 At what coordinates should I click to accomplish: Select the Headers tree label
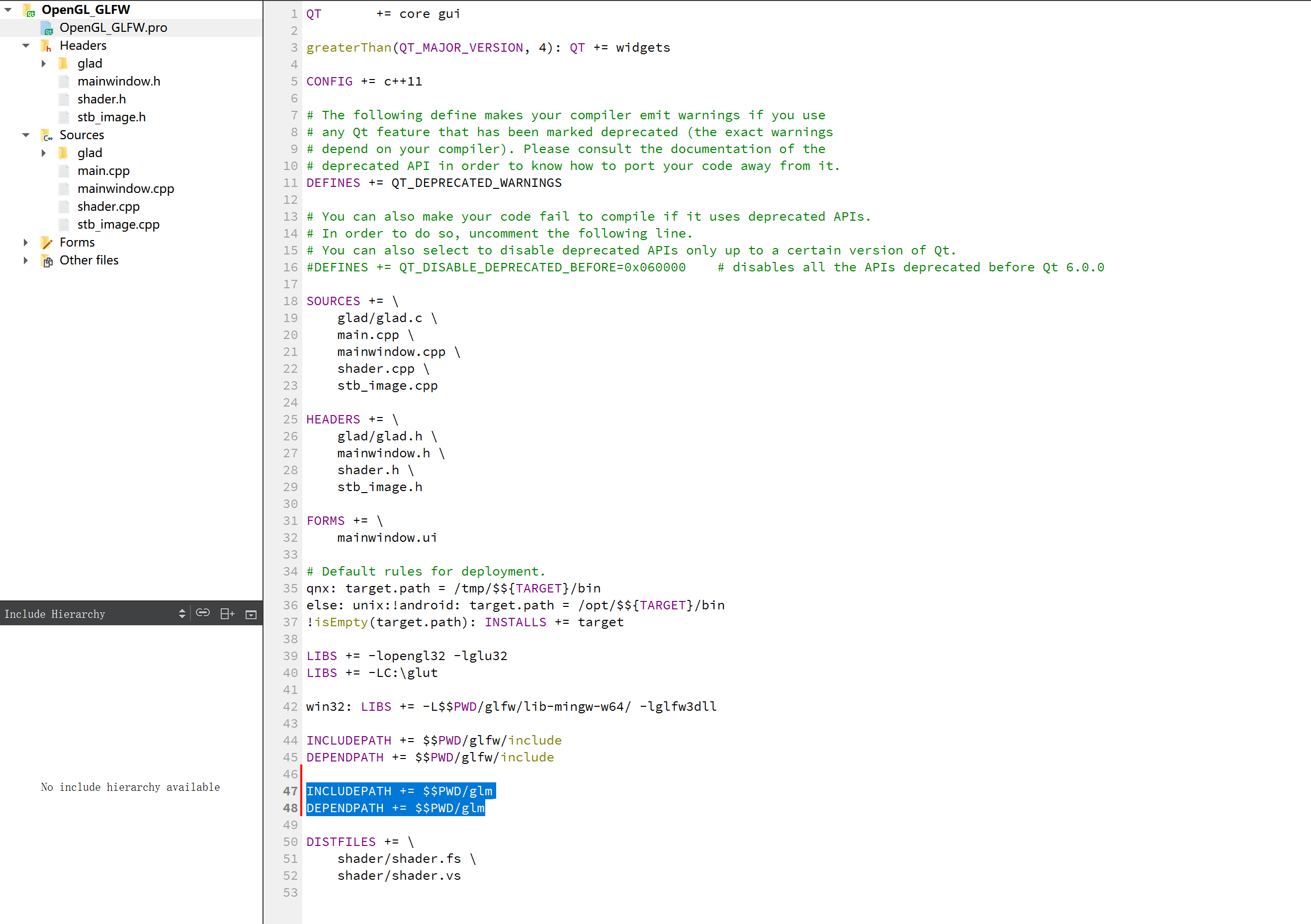[x=83, y=46]
